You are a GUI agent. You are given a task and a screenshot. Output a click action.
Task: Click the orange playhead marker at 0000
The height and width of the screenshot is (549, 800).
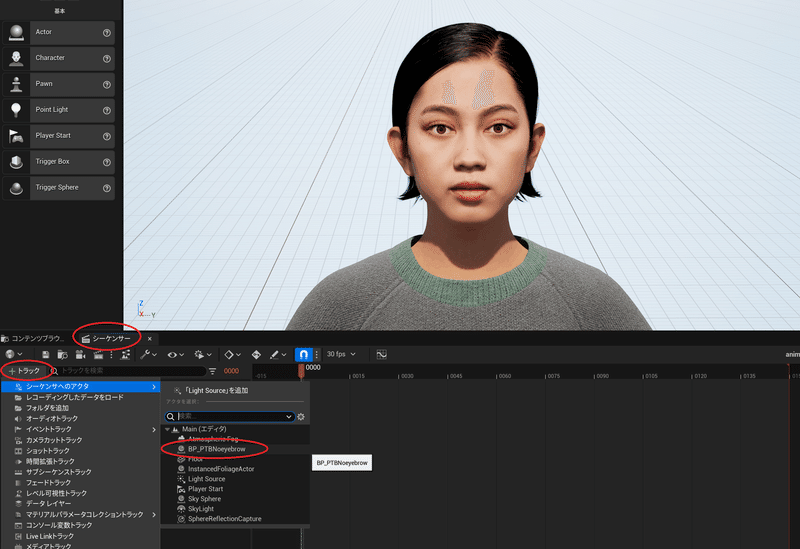click(x=301, y=371)
